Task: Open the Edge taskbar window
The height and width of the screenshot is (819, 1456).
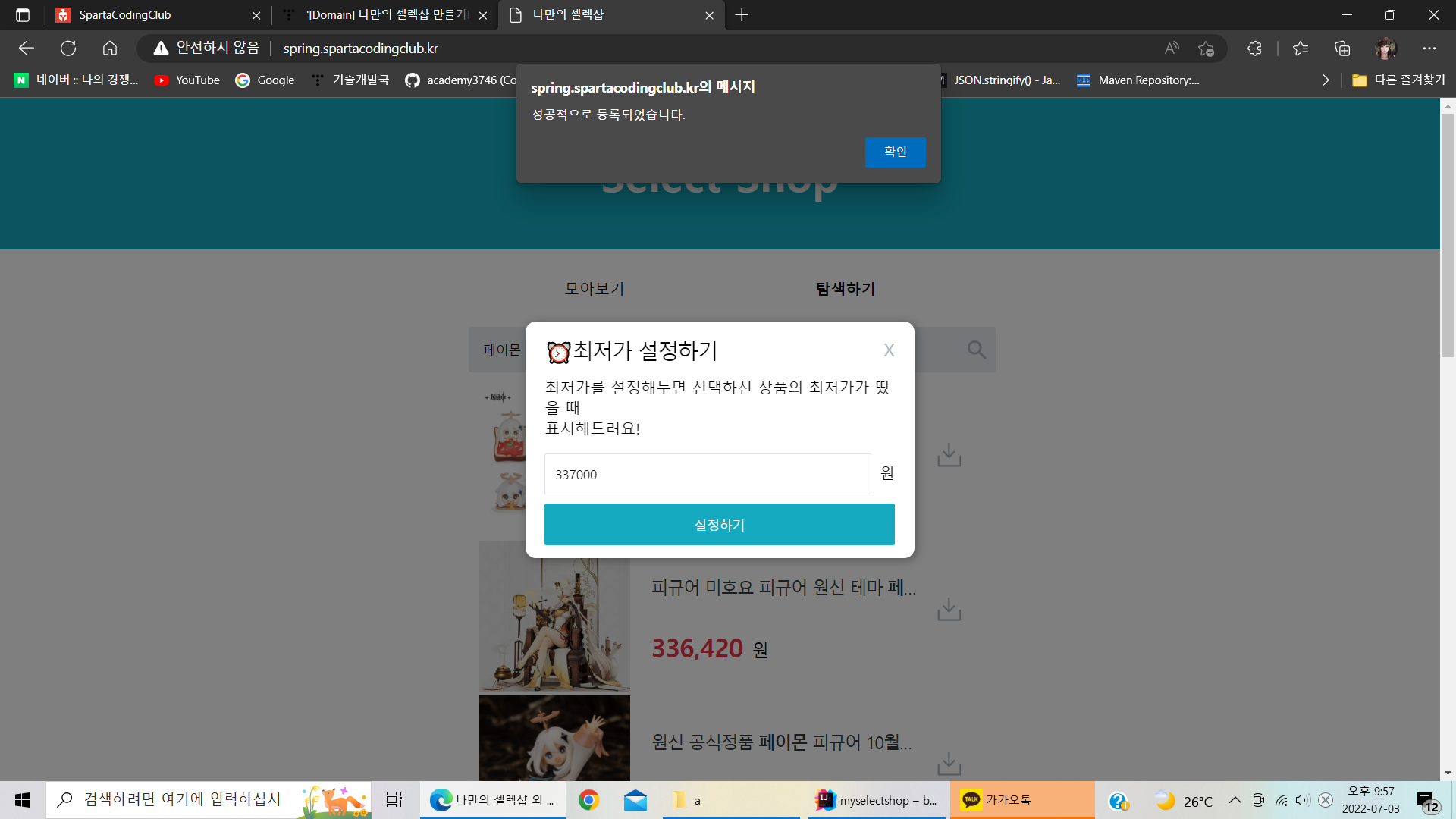Action: pos(493,800)
